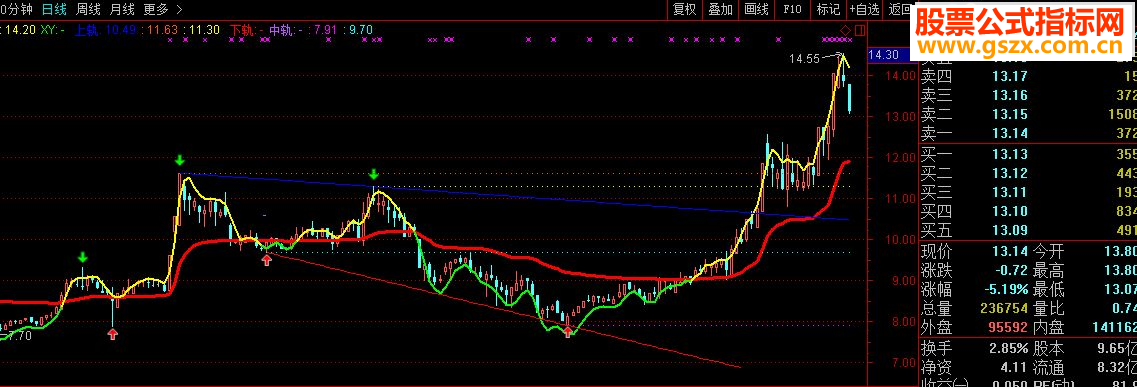Select the 卖一 13.14 ask row
Image resolution: width=1137 pixels, height=387 pixels.
point(1028,133)
